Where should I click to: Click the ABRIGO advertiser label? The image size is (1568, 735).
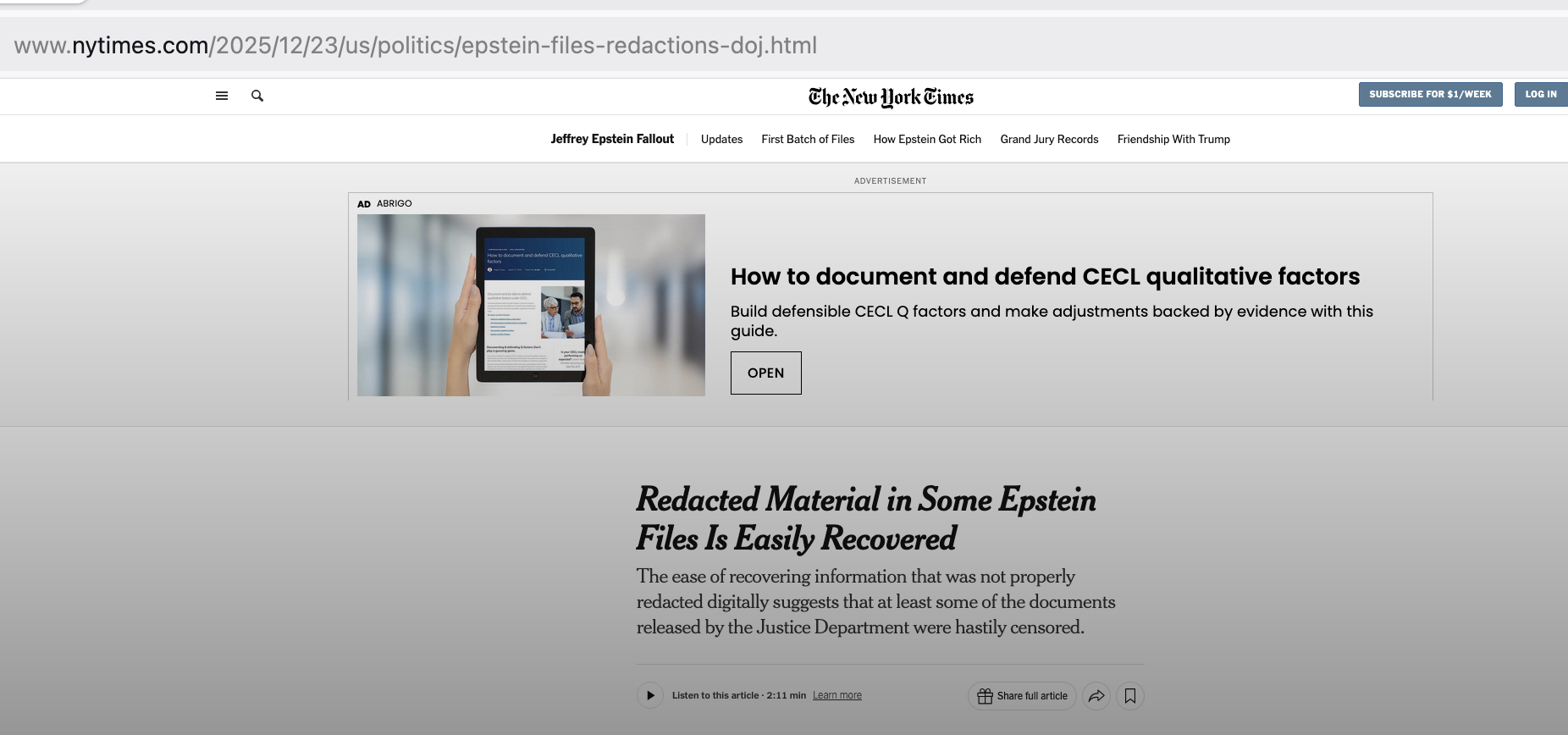point(395,204)
